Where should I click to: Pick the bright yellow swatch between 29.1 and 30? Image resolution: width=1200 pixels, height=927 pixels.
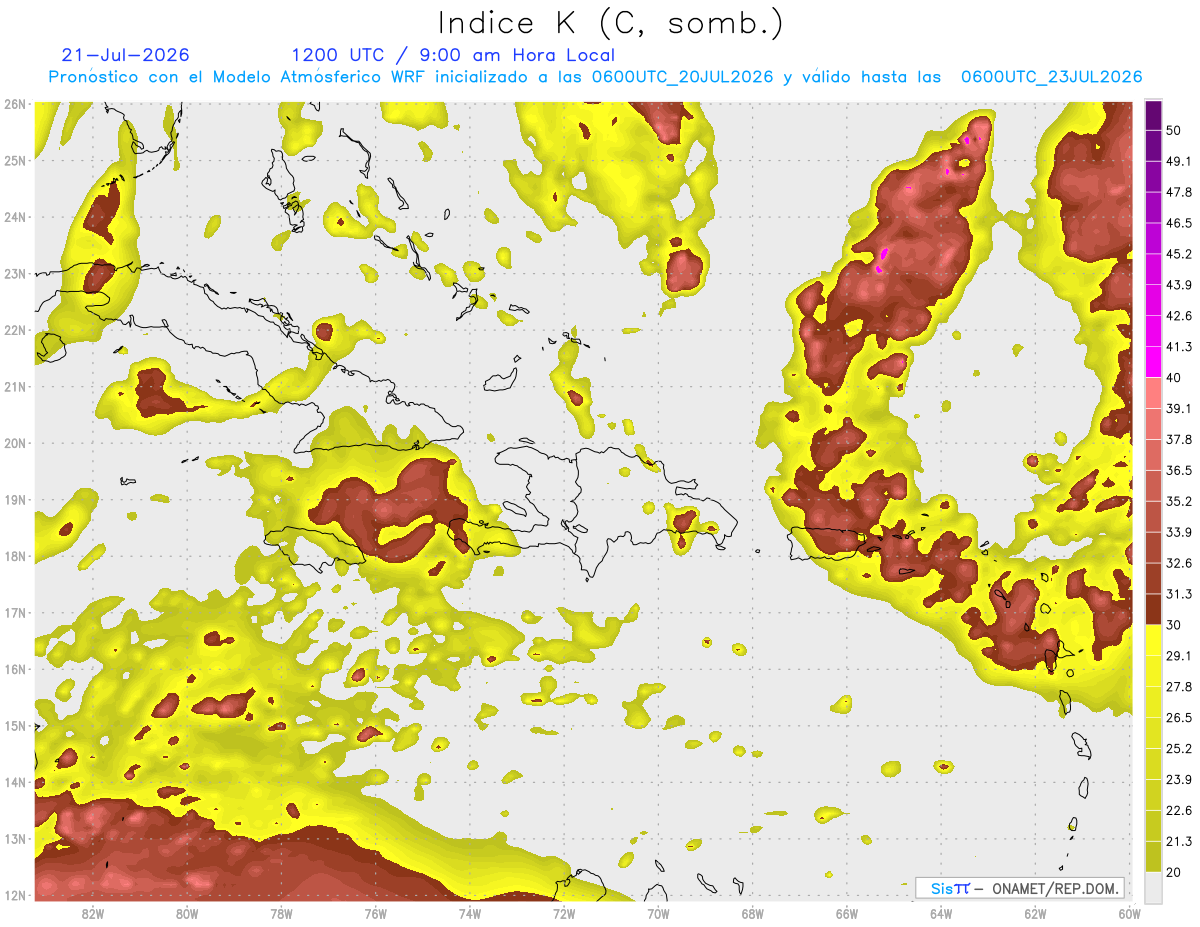tap(1153, 640)
